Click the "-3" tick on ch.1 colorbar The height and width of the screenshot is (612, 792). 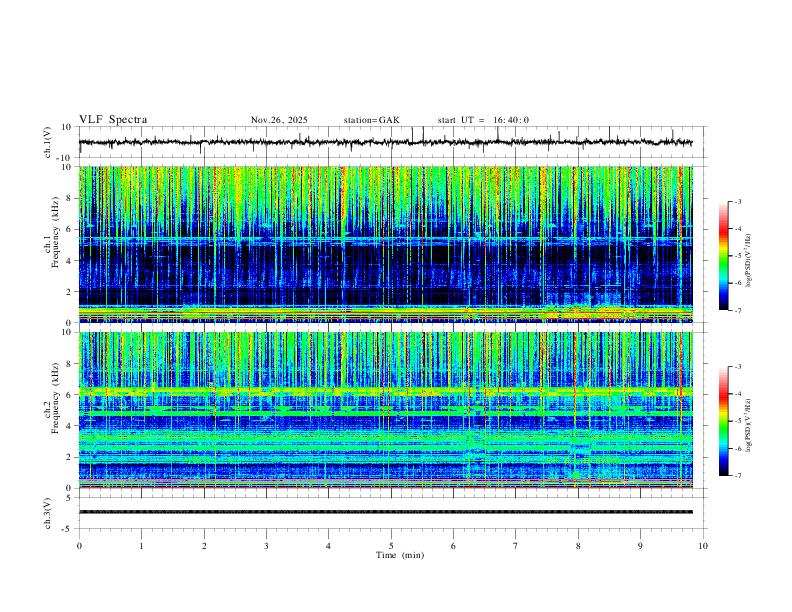pyautogui.click(x=738, y=201)
